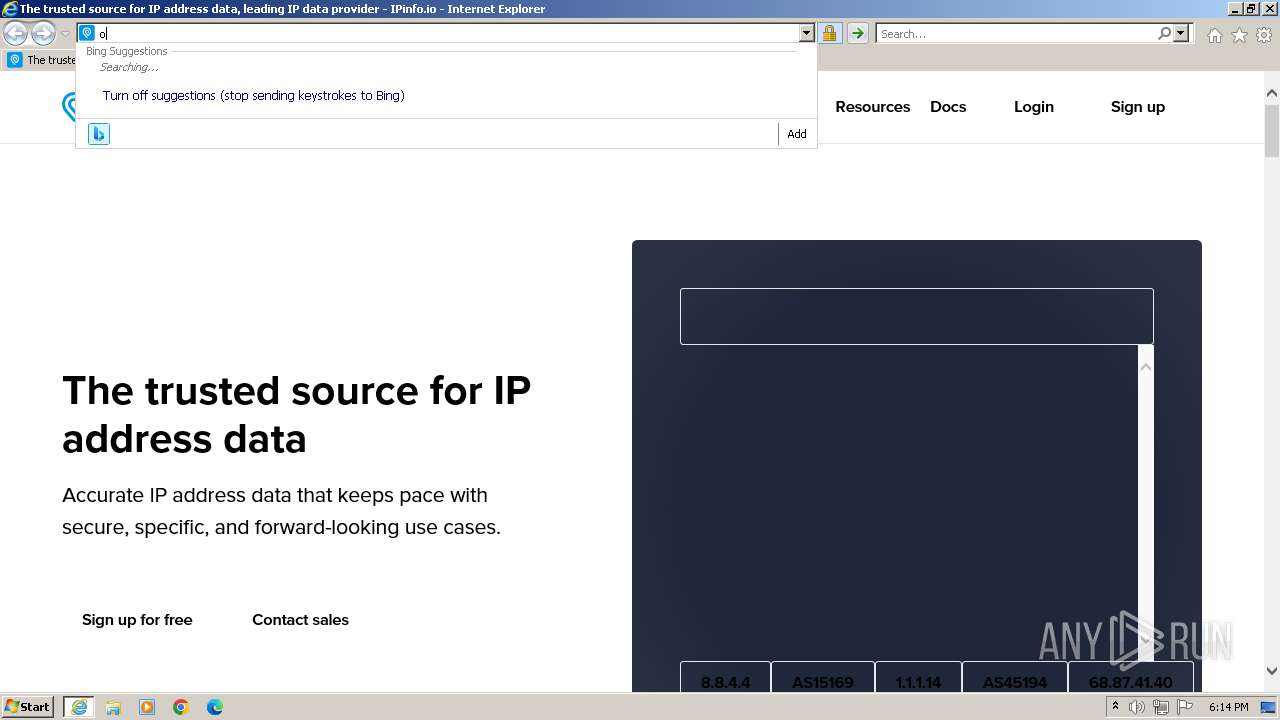Click the volume speaker tray icon
The width and height of the screenshot is (1280, 720).
click(1137, 707)
